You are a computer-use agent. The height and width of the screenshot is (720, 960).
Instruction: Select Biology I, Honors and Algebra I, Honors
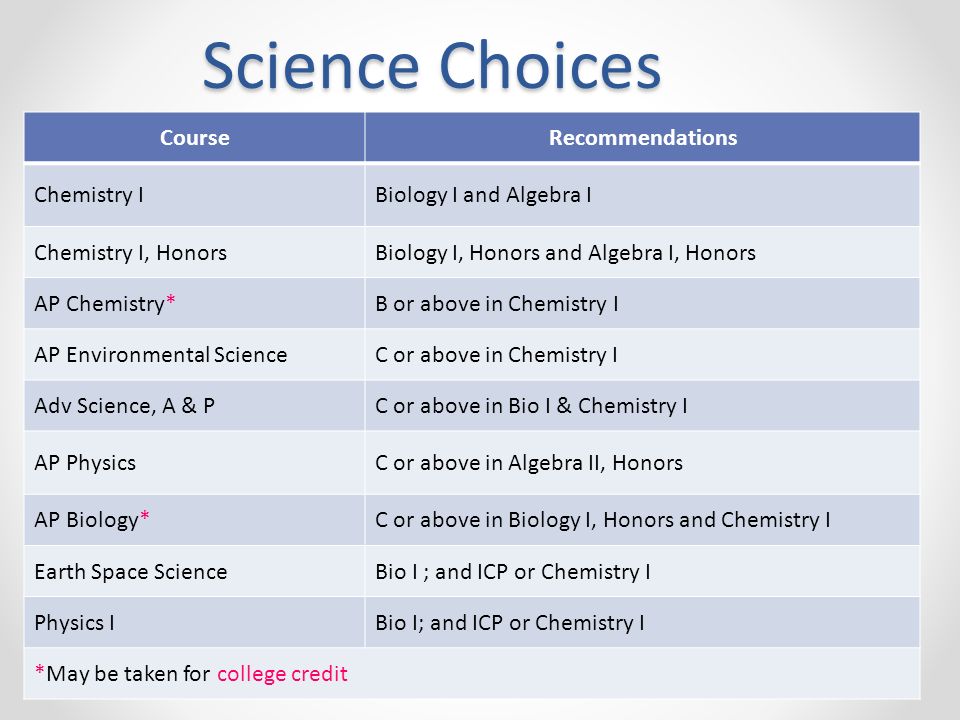[x=566, y=253]
